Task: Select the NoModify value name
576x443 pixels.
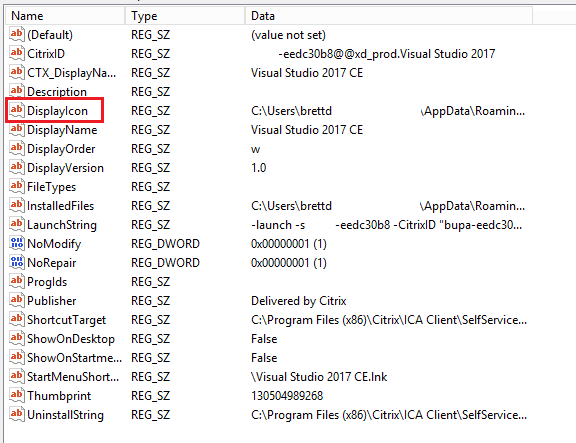Action: click(x=54, y=244)
